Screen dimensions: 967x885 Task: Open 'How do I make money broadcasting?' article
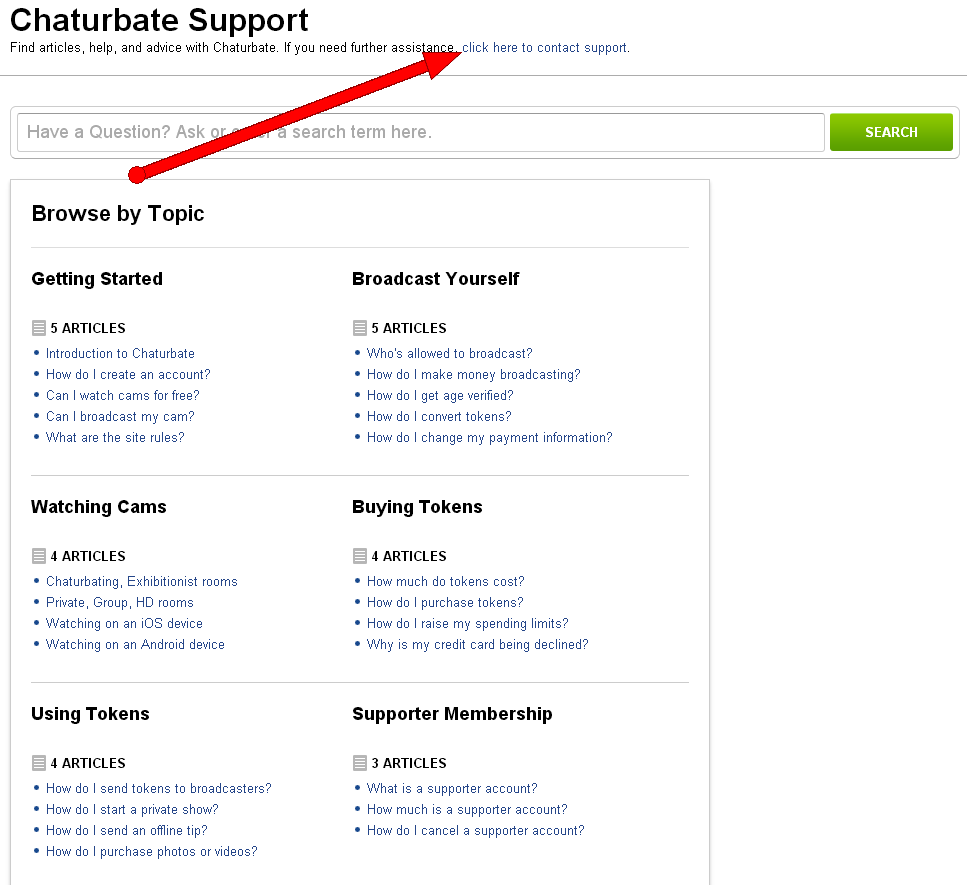point(474,374)
